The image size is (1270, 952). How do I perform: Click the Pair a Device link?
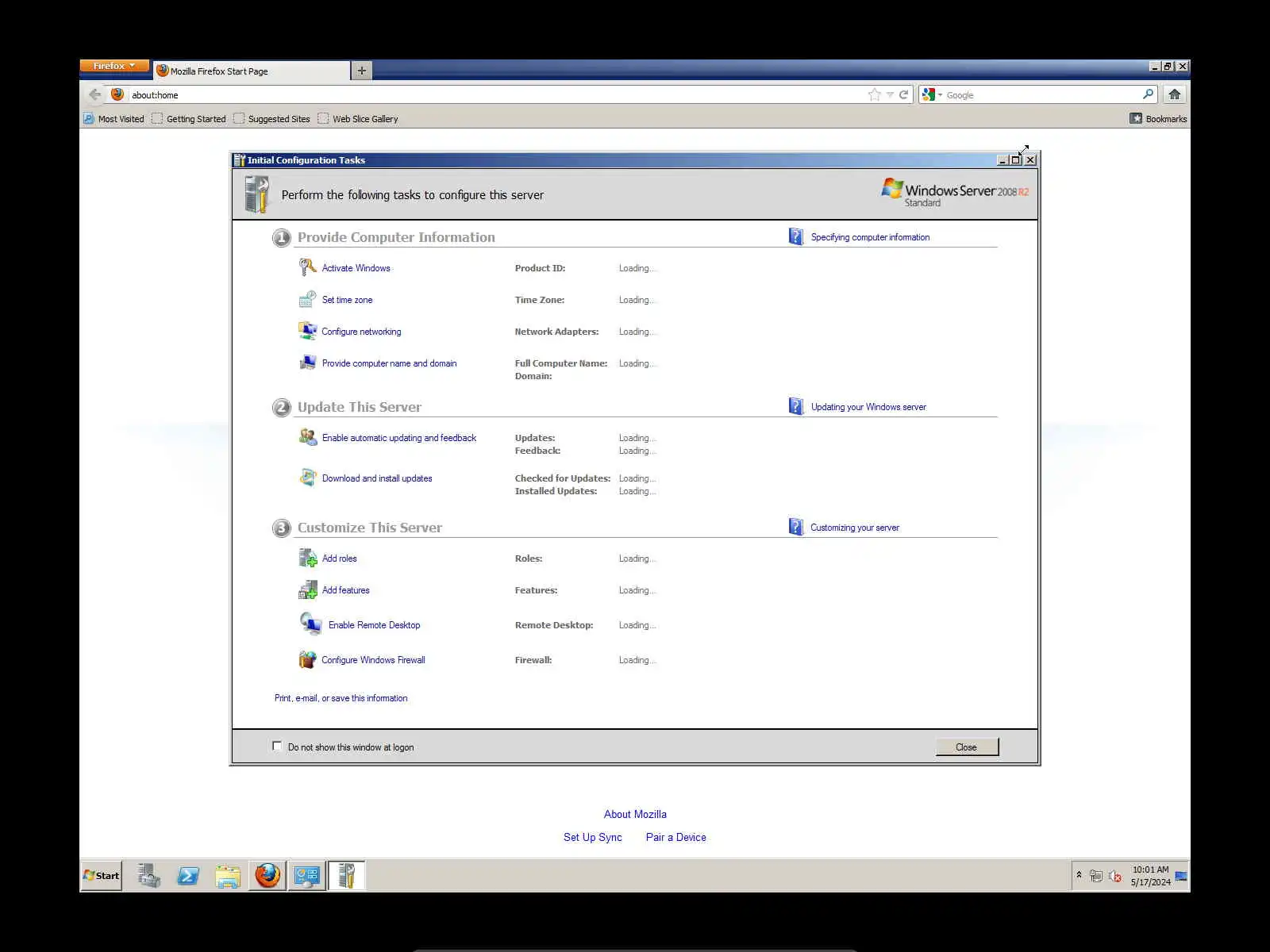pyautogui.click(x=676, y=837)
